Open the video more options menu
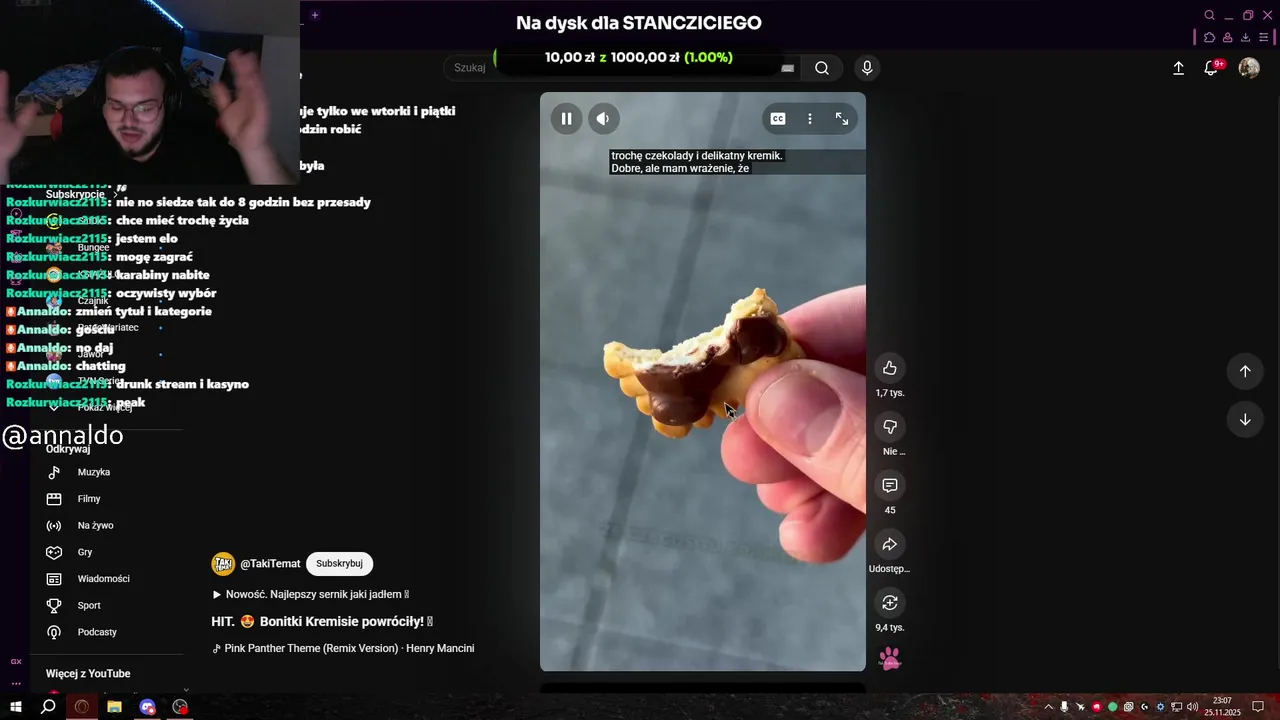 click(x=810, y=118)
